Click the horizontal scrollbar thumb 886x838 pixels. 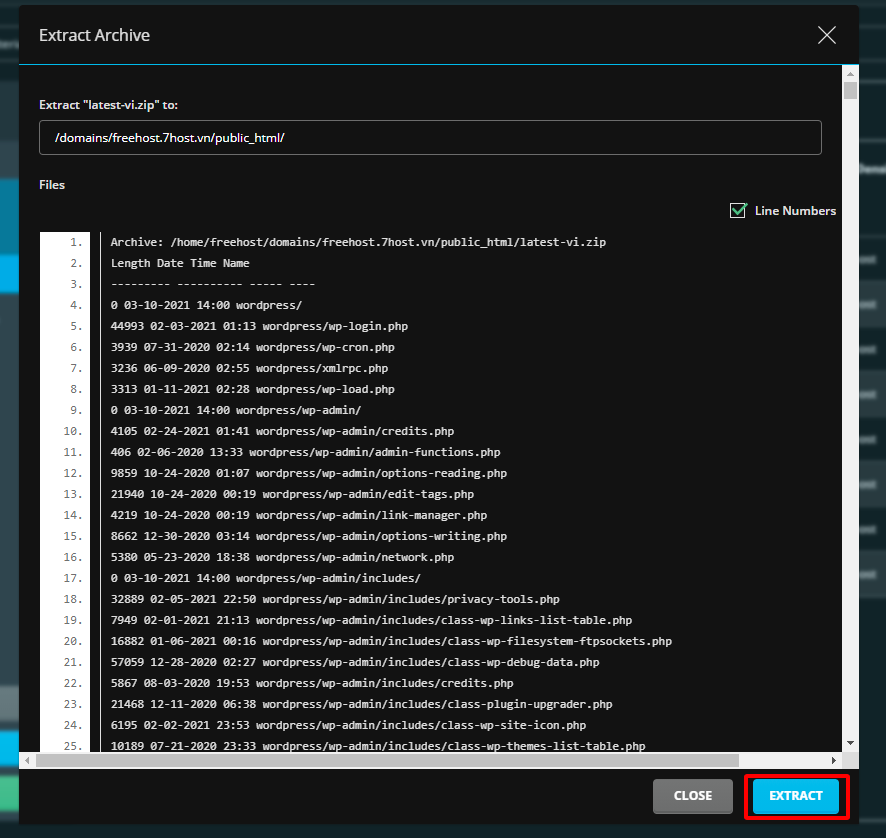click(388, 761)
